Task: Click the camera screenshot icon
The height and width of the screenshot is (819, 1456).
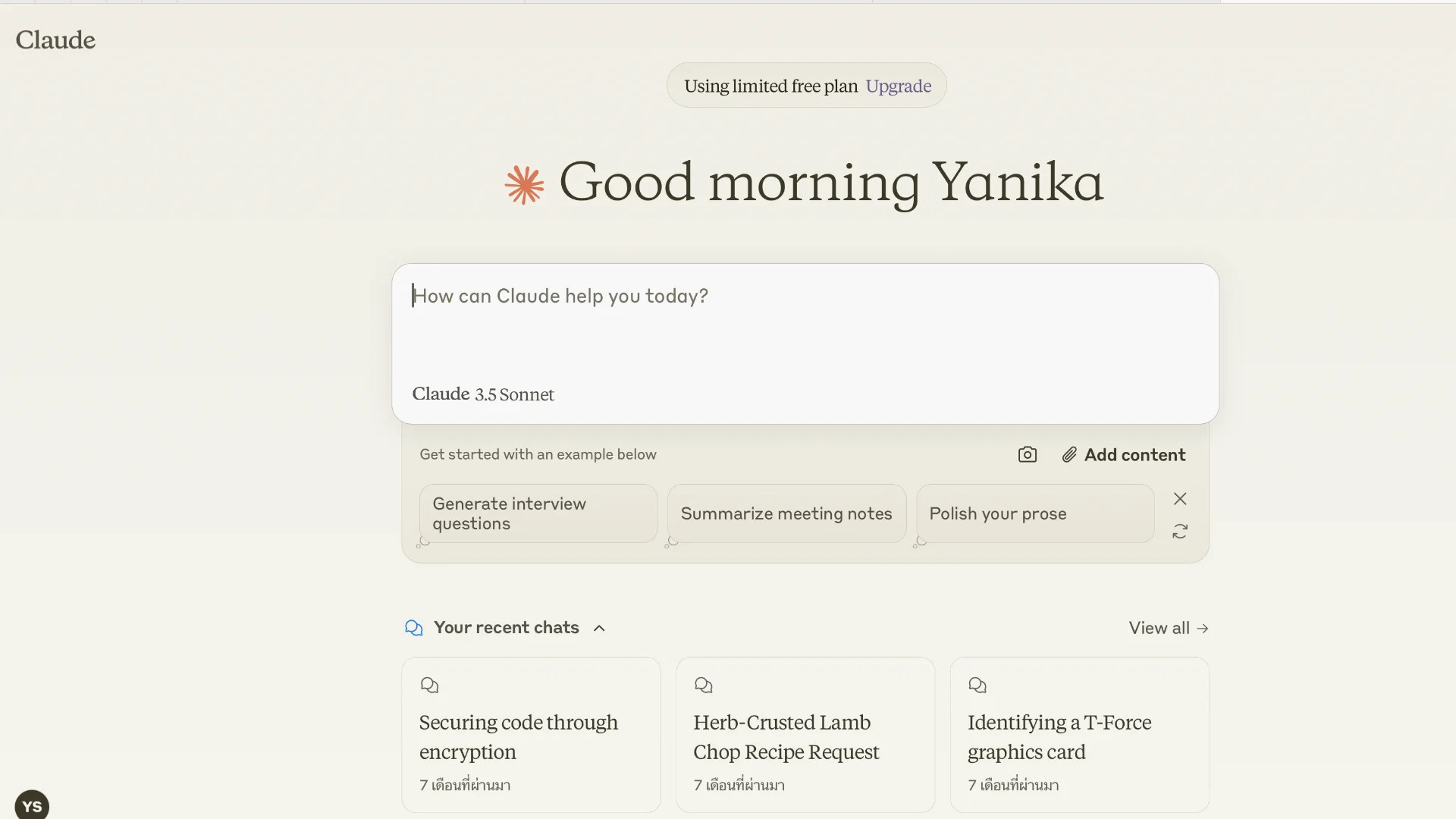Action: (1027, 454)
